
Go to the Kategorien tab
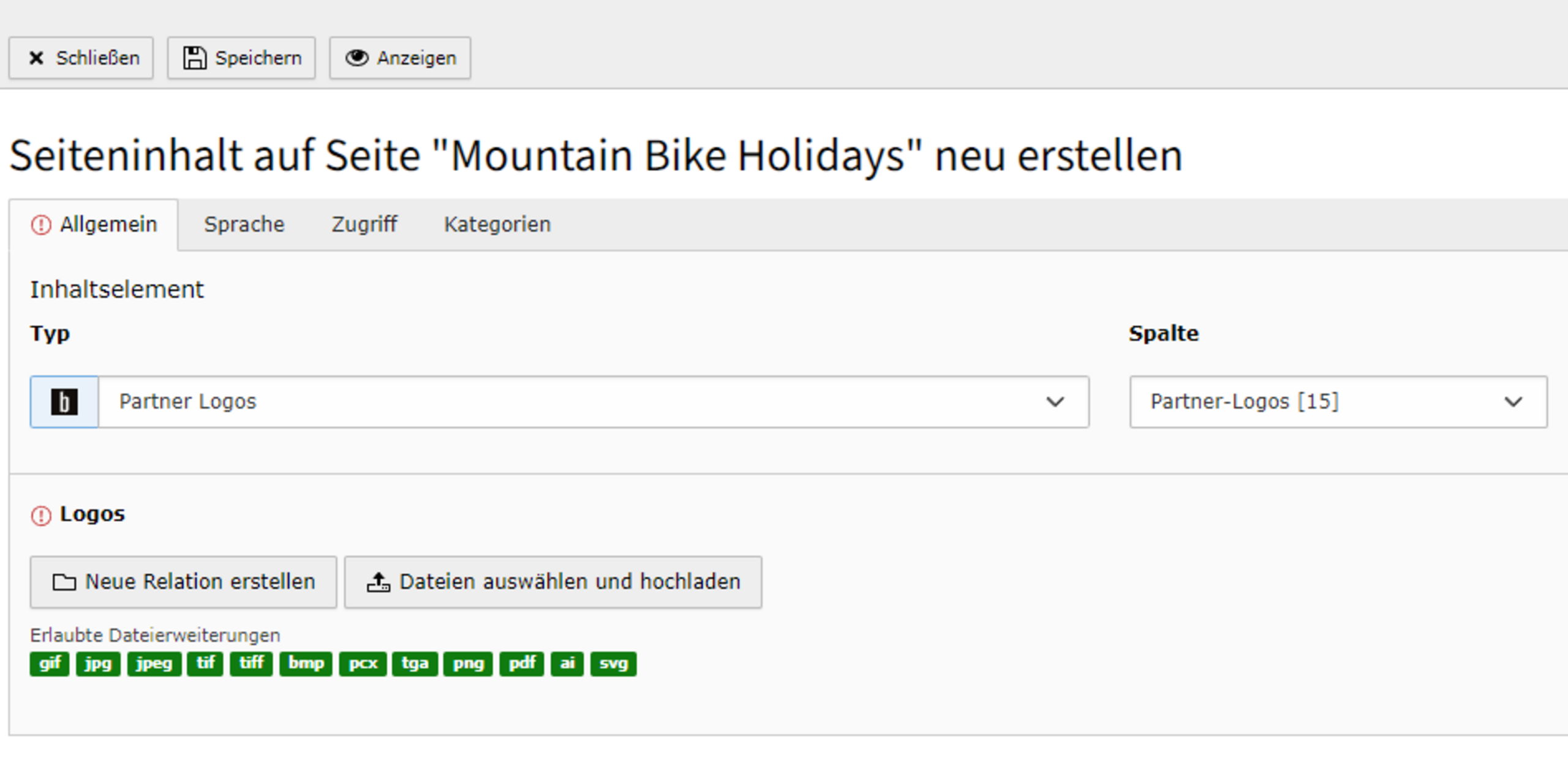click(x=497, y=225)
